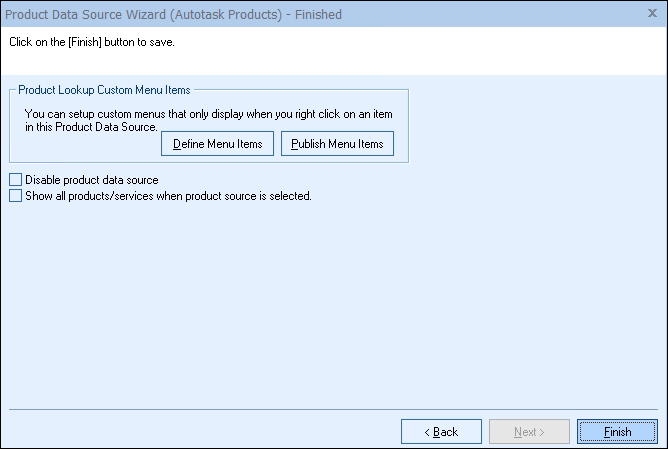
Task: Click the separator line above the navigation buttons
Action: 333,410
